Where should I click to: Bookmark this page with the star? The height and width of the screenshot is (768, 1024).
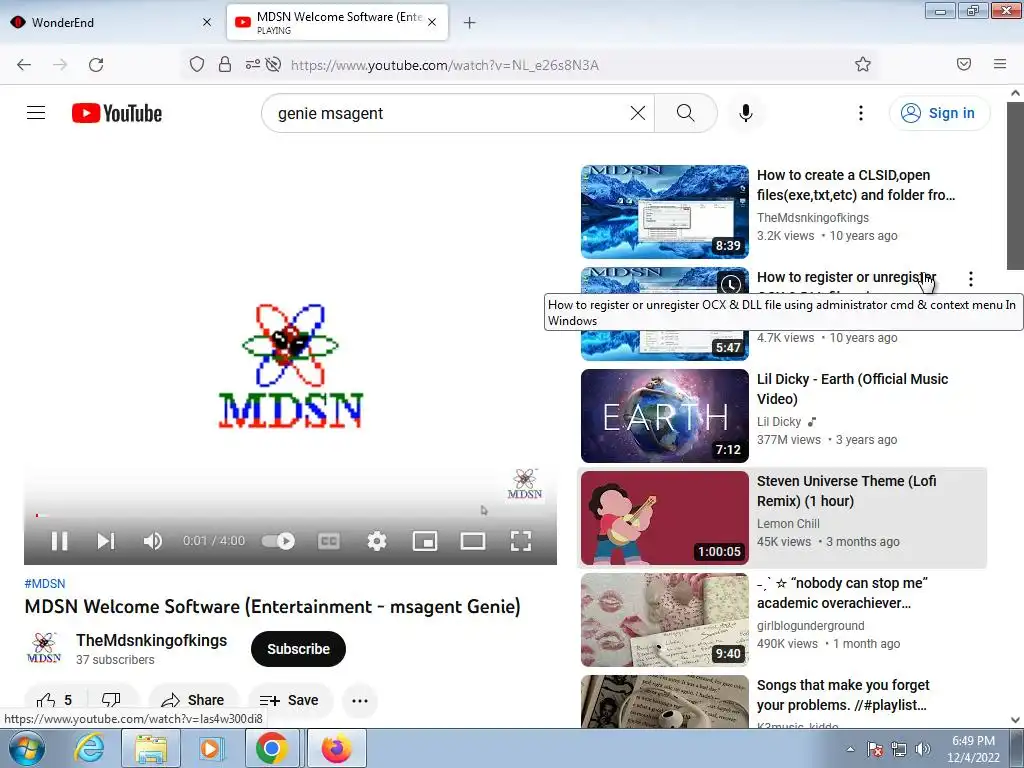click(863, 64)
